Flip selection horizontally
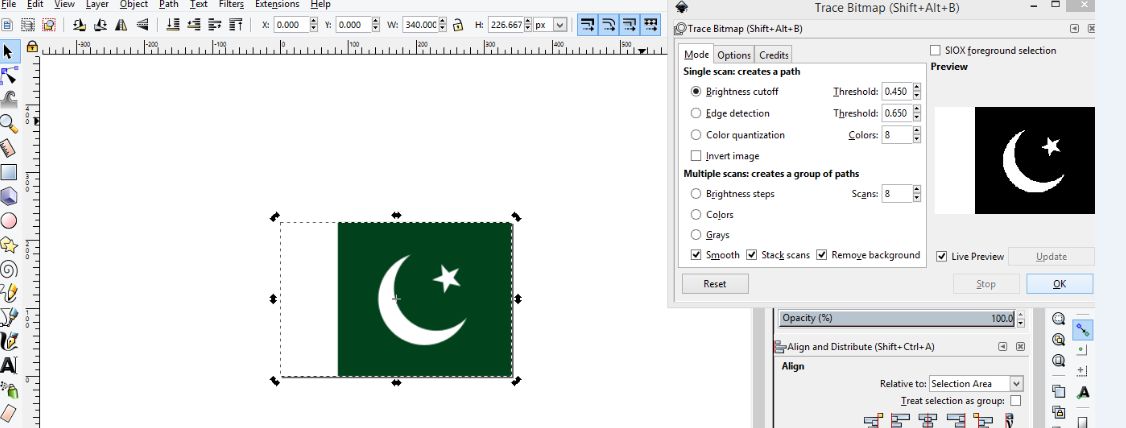This screenshot has width=1126, height=428. point(121,24)
